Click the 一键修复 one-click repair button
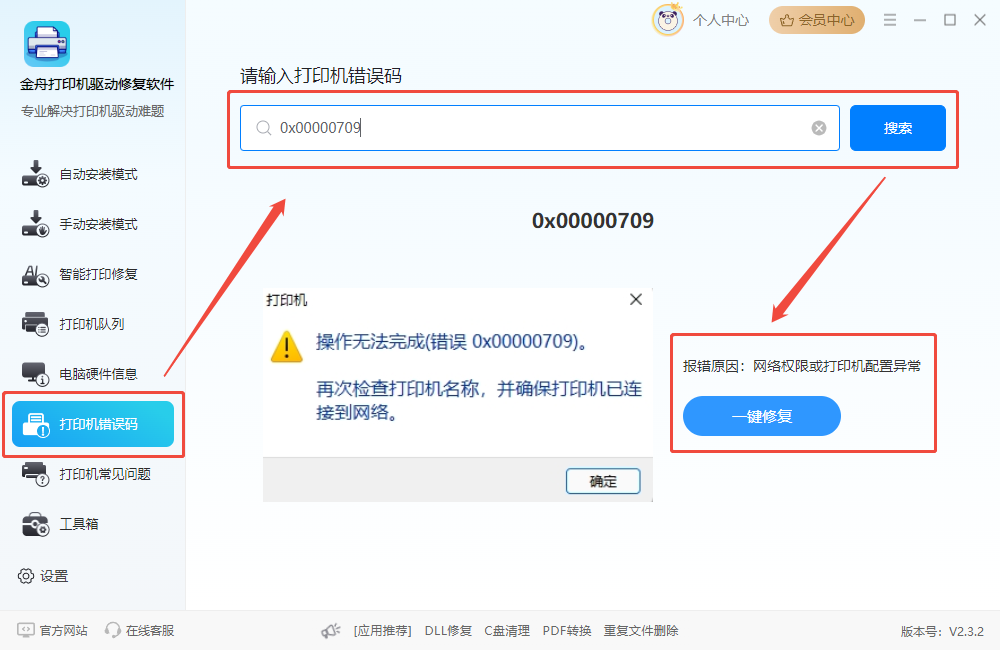Screen dimensions: 1000x650 (761, 416)
